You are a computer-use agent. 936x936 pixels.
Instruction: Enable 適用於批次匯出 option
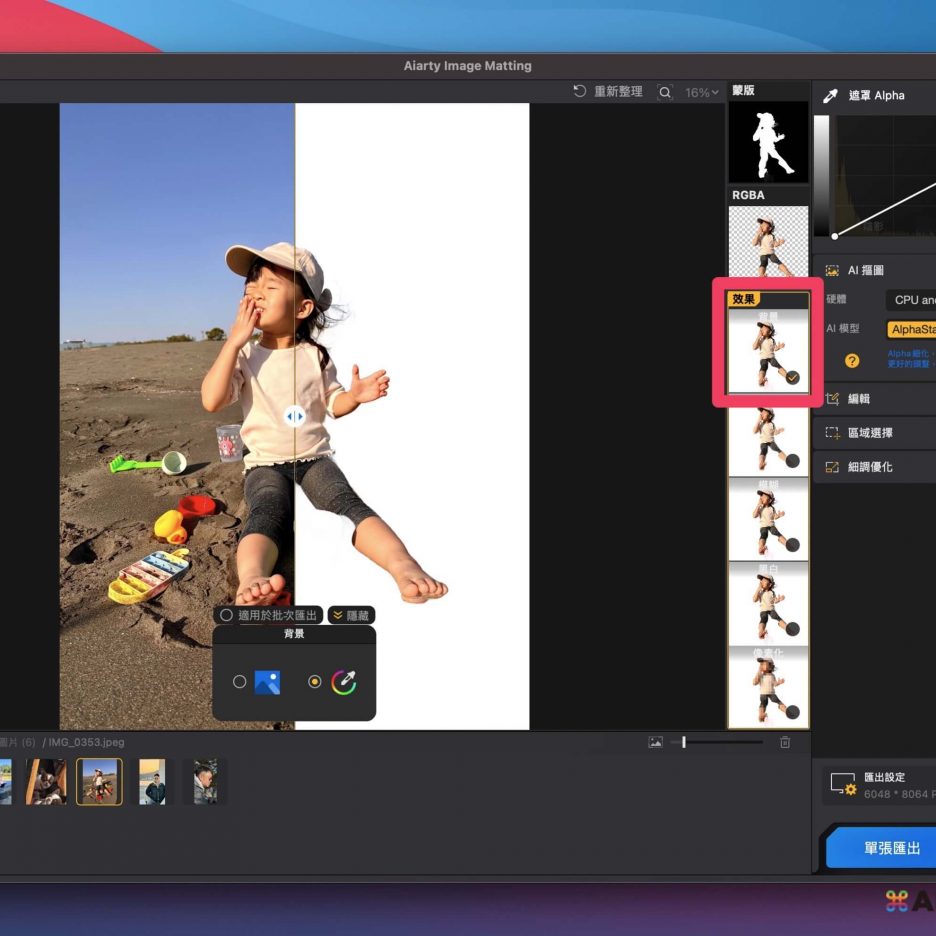pos(227,615)
